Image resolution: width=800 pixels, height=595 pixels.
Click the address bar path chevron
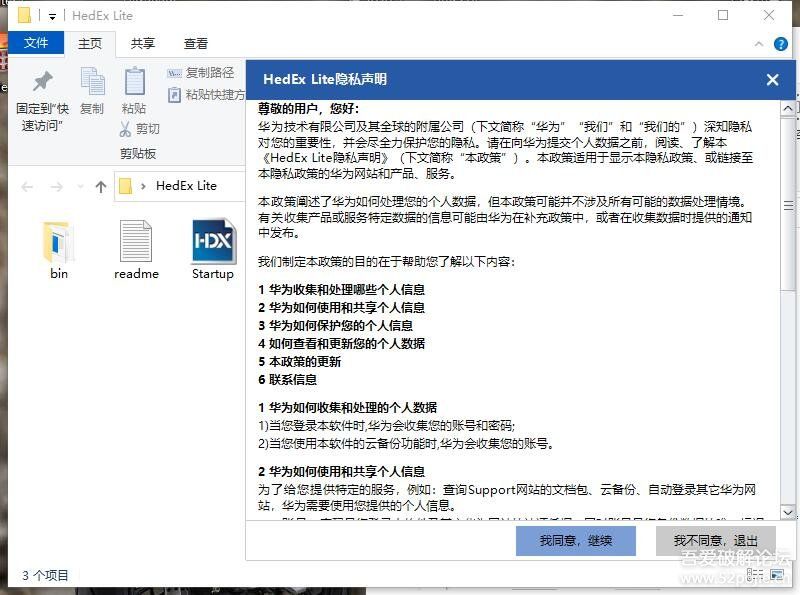click(143, 186)
